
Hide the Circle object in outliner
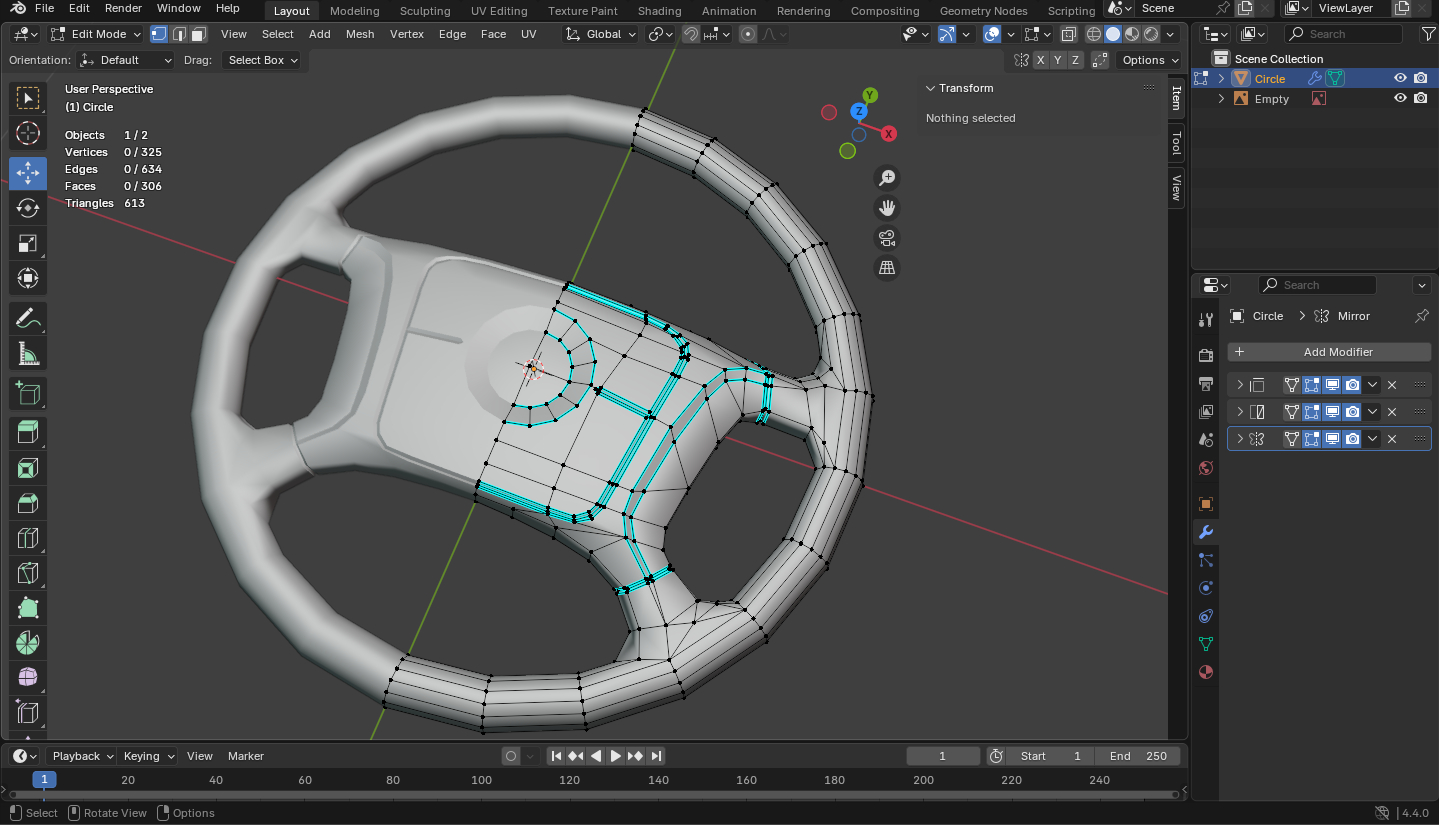tap(1400, 78)
